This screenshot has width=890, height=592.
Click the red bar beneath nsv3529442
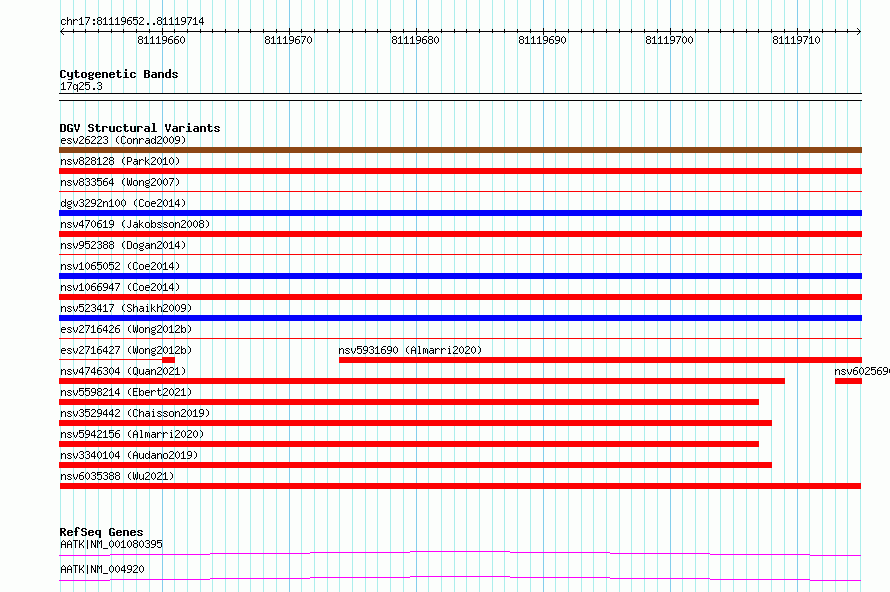pos(415,423)
